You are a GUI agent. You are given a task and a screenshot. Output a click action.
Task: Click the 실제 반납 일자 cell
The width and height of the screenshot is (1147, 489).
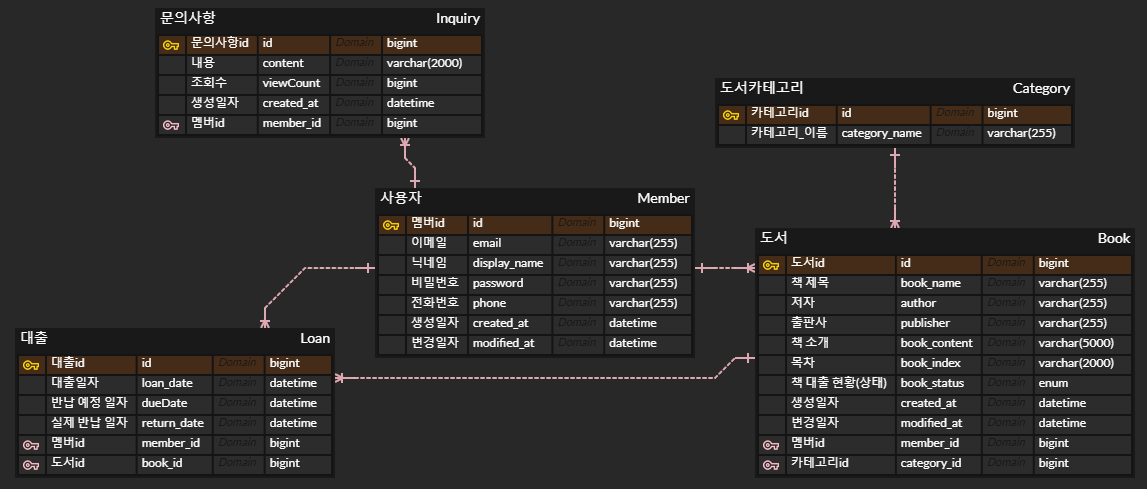[92, 423]
